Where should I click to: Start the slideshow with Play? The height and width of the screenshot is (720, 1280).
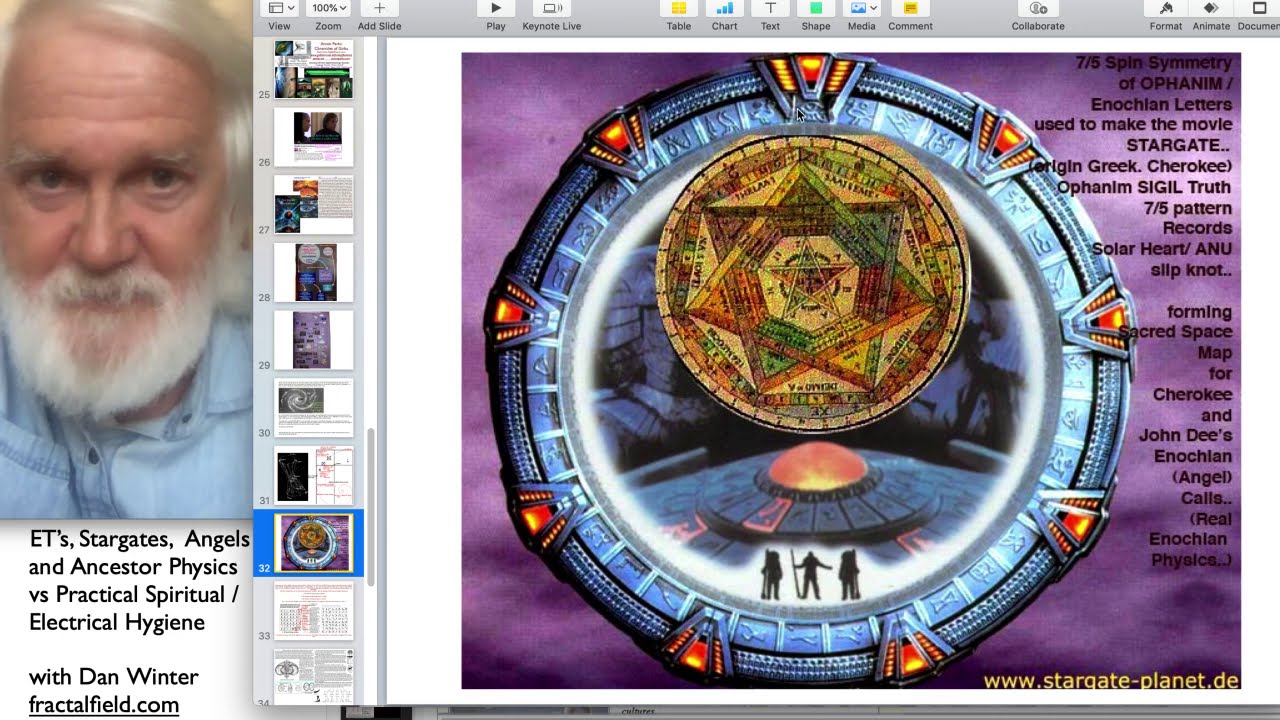(x=495, y=9)
